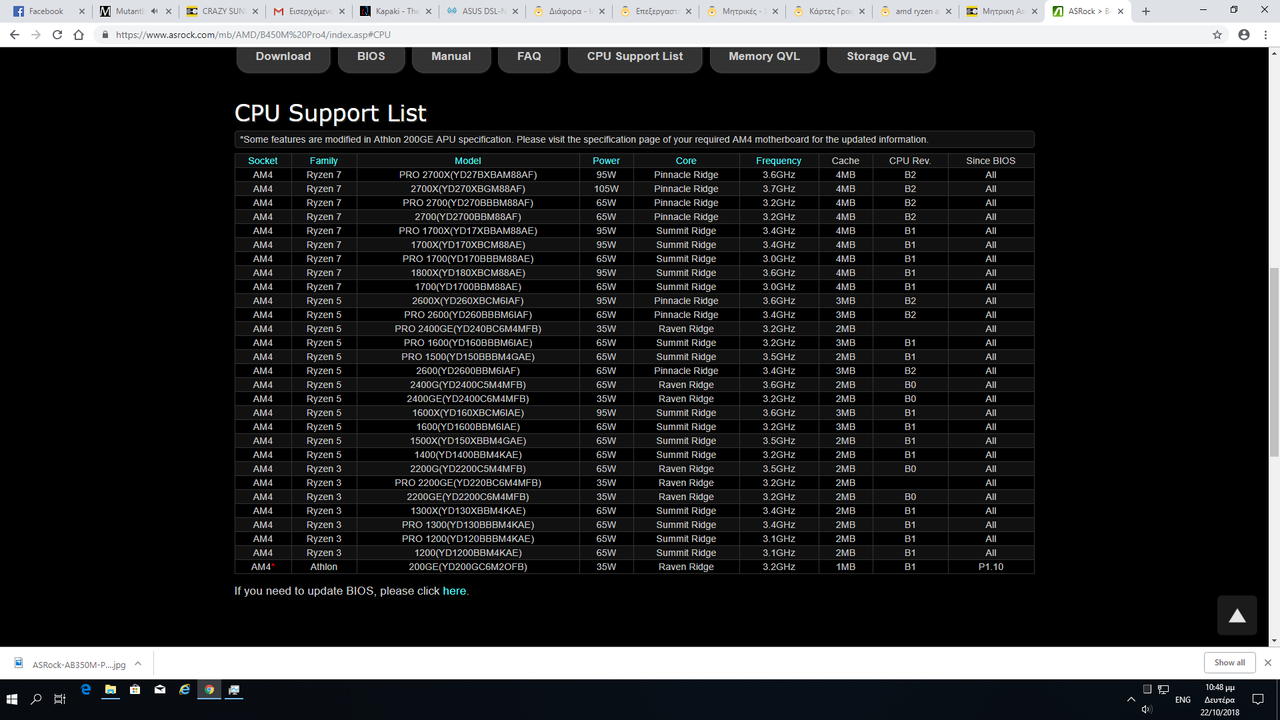1280x720 pixels.
Task: Bookmark this page with the star icon
Action: point(1217,34)
